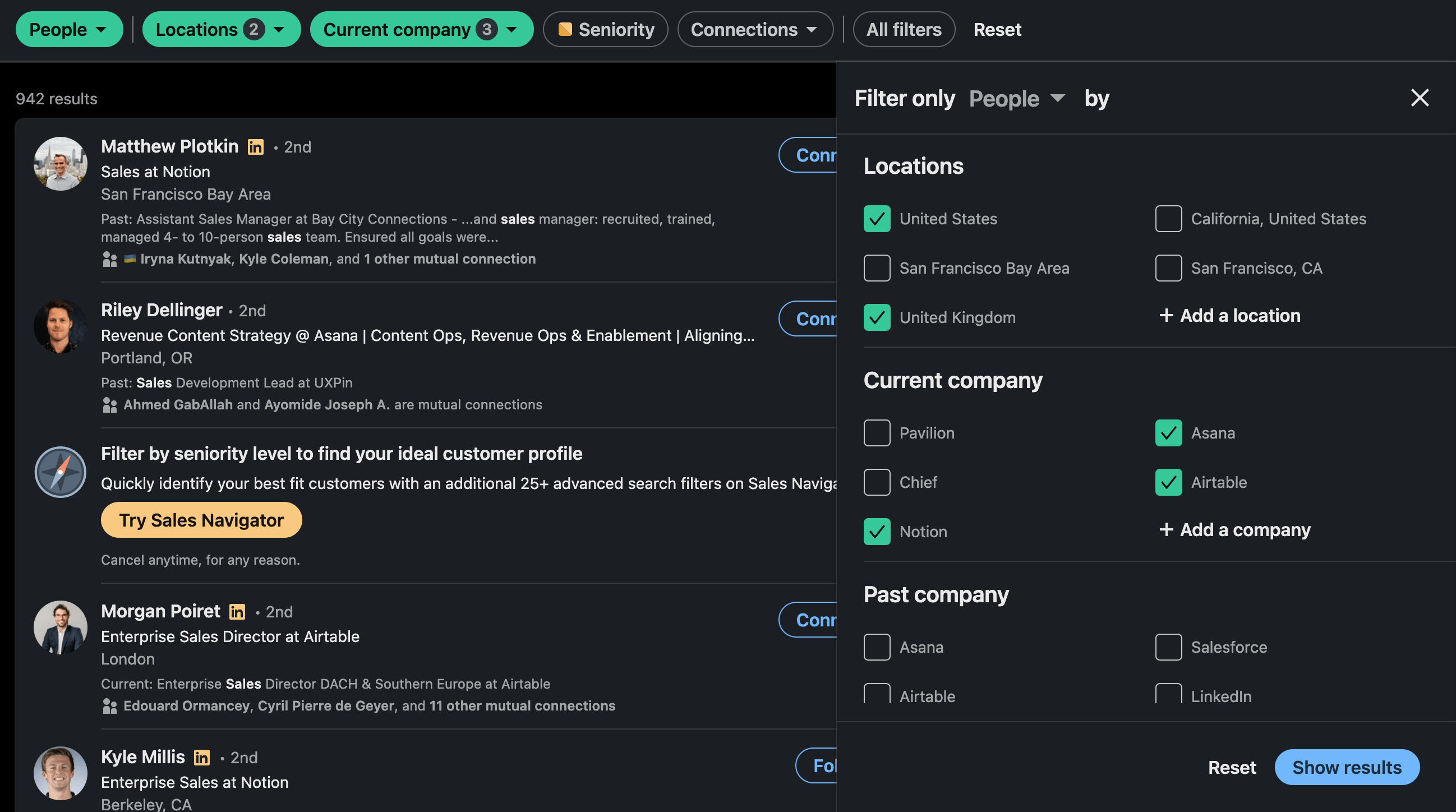The image size is (1456, 812).
Task: Click mutual connections icon under Riley Dellinger
Action: (110, 405)
